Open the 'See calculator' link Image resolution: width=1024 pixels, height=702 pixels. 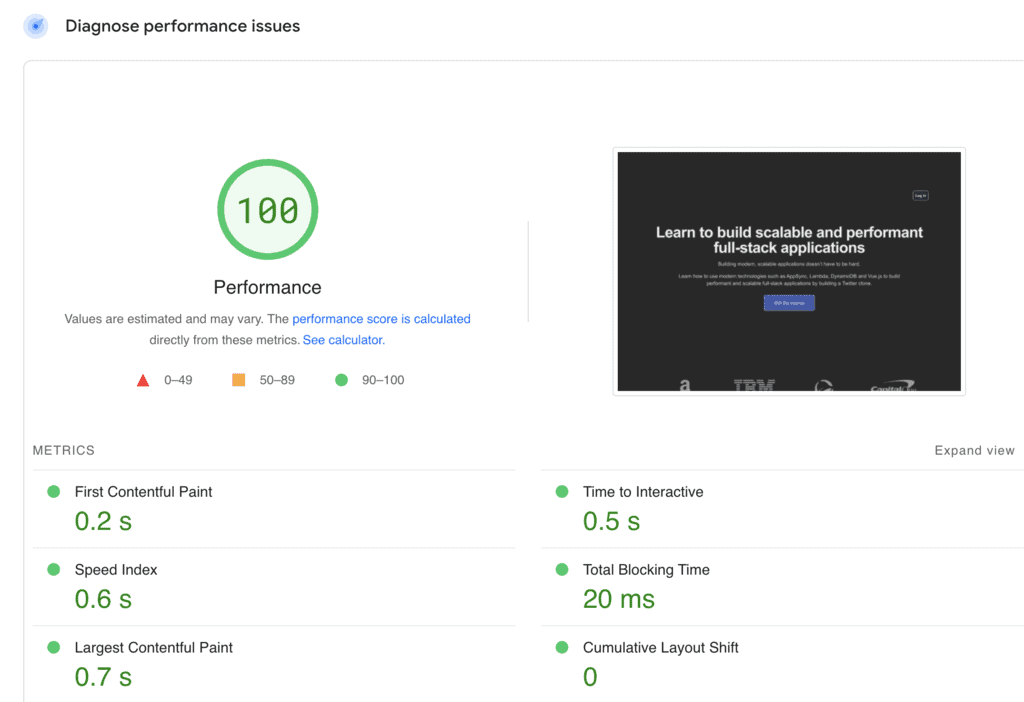(x=343, y=340)
